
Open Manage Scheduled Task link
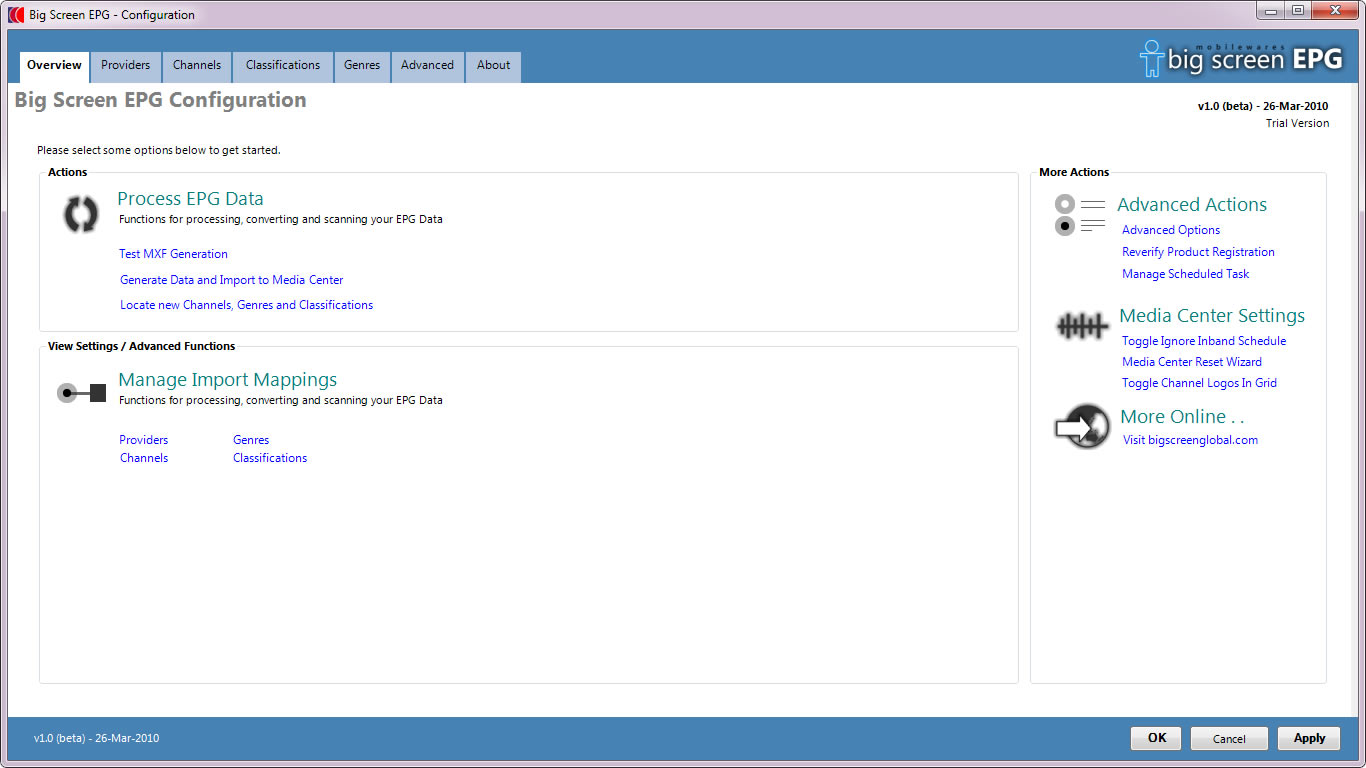pos(1185,274)
